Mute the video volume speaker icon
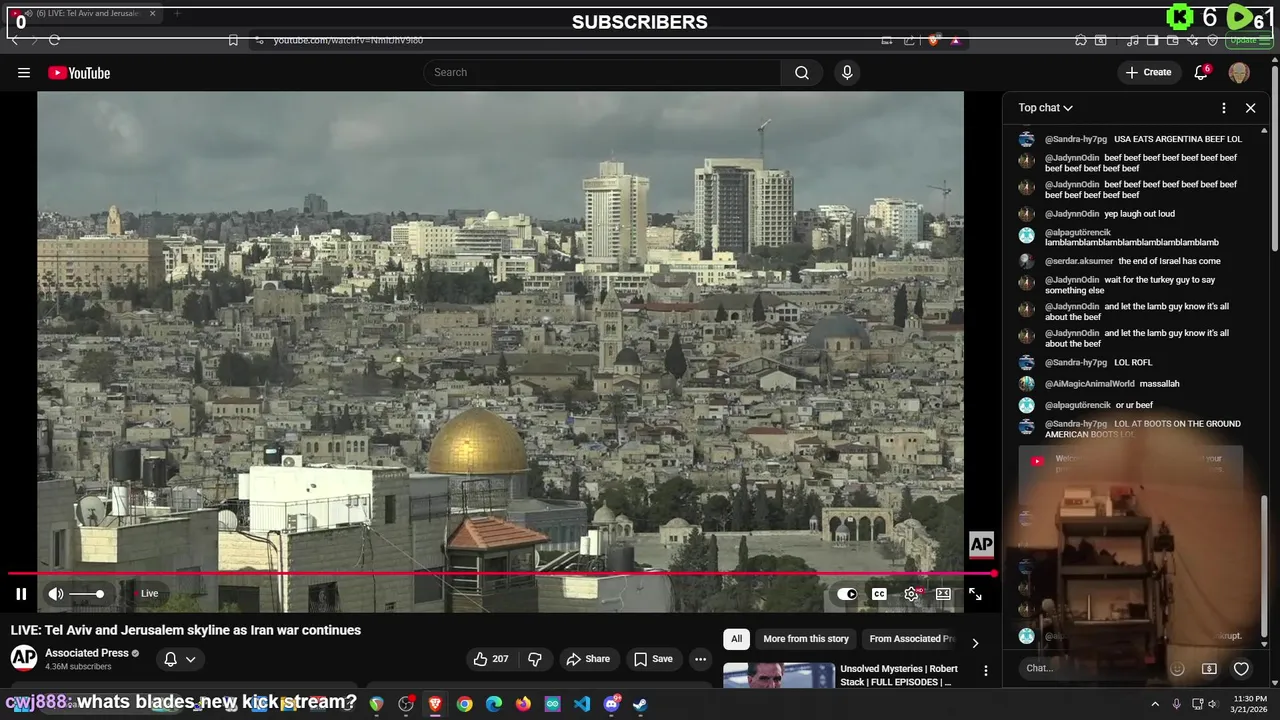Image resolution: width=1280 pixels, height=720 pixels. pos(56,594)
